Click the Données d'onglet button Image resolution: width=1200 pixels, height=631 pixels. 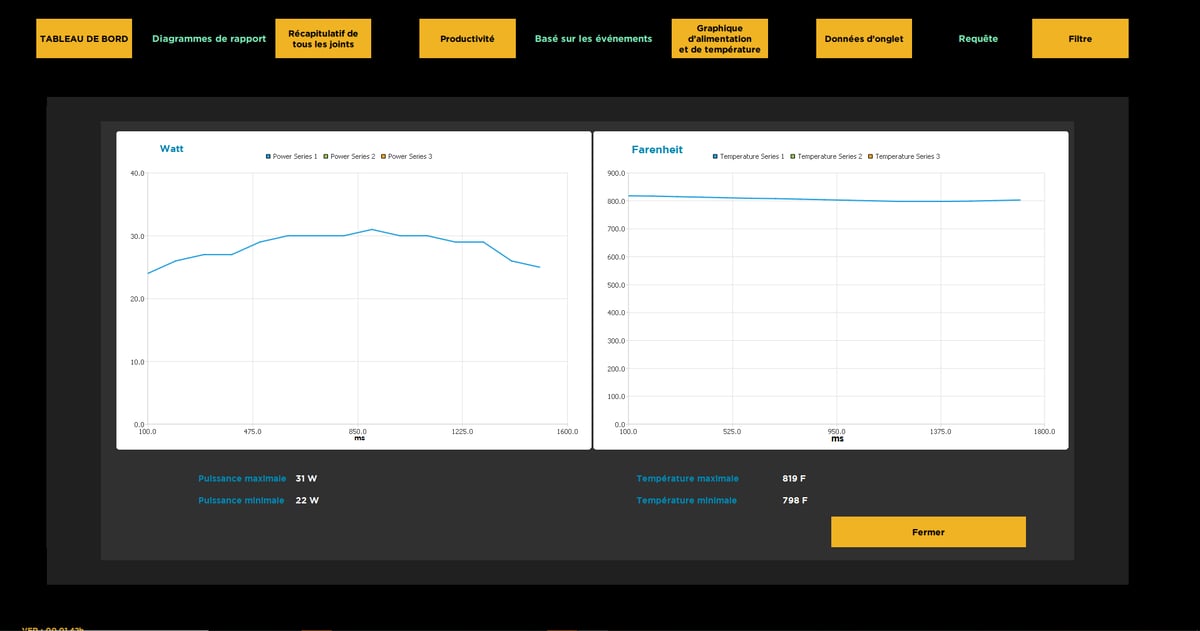tap(863, 39)
